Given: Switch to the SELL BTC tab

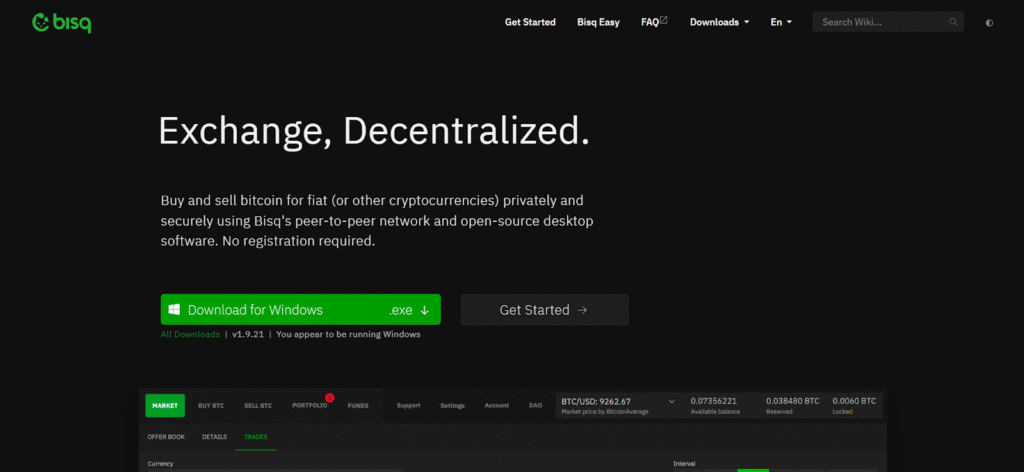Looking at the screenshot, I should tap(258, 406).
